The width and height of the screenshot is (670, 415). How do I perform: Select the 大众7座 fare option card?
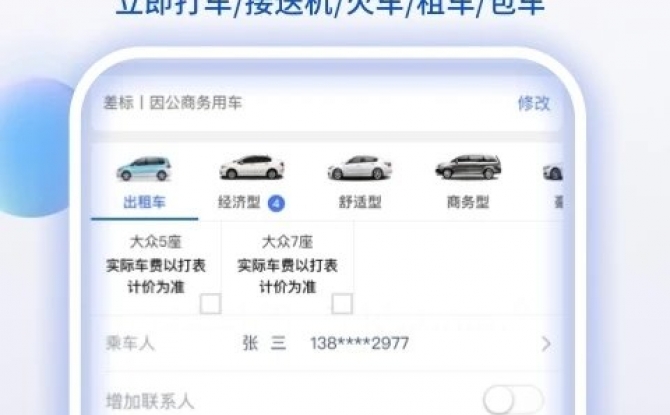[x=288, y=268]
